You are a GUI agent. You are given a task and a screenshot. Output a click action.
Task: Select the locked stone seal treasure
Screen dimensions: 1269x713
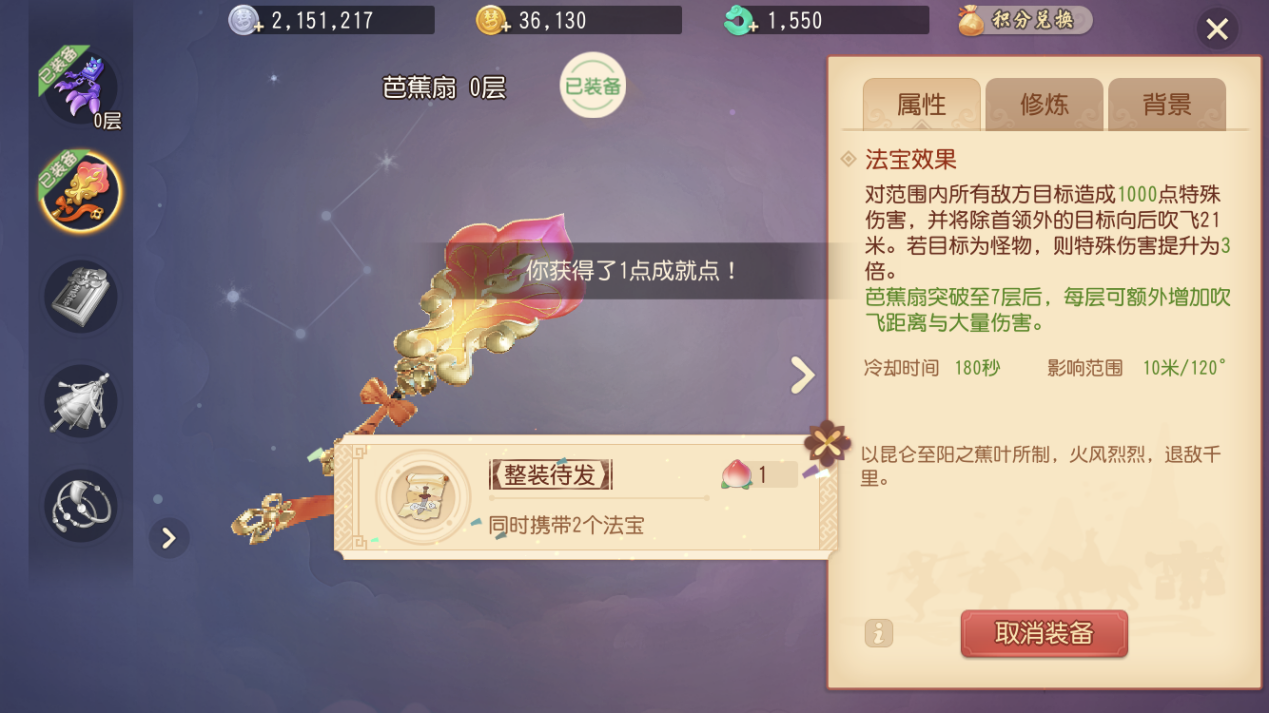pyautogui.click(x=80, y=297)
